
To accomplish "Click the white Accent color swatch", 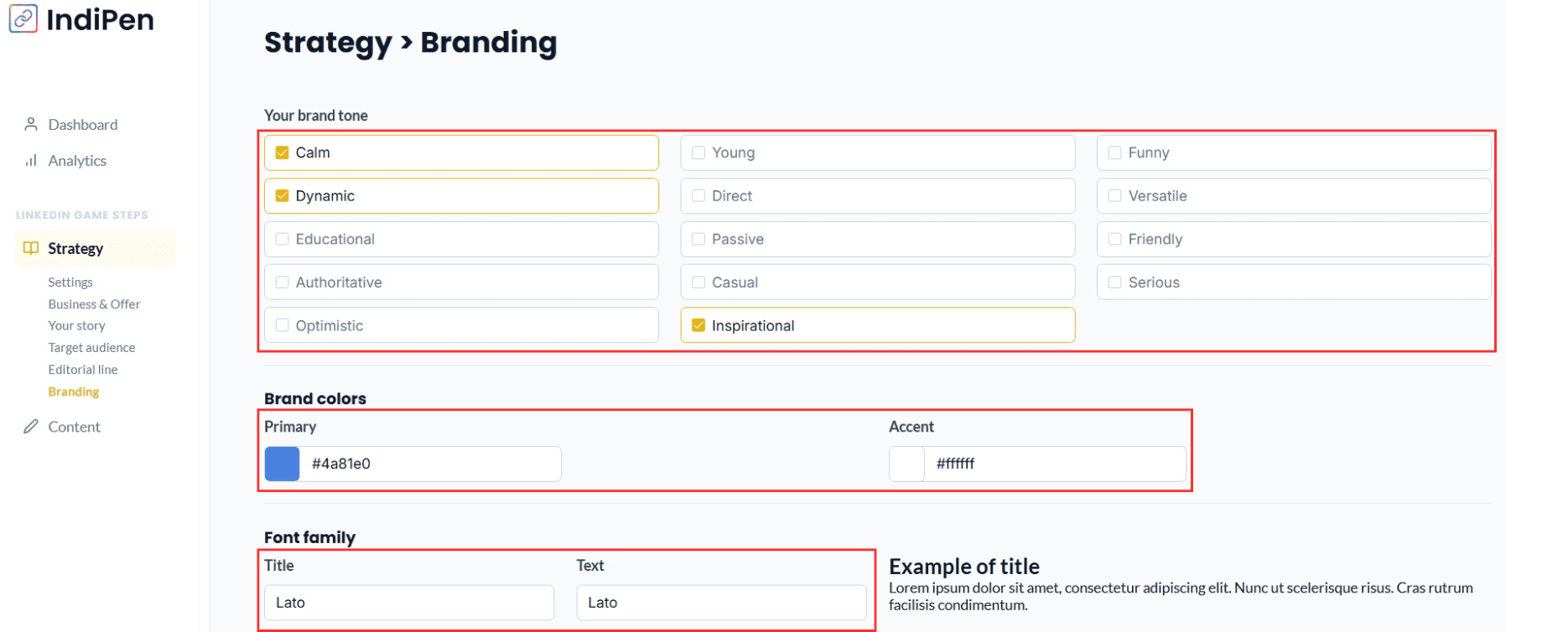I will point(906,464).
